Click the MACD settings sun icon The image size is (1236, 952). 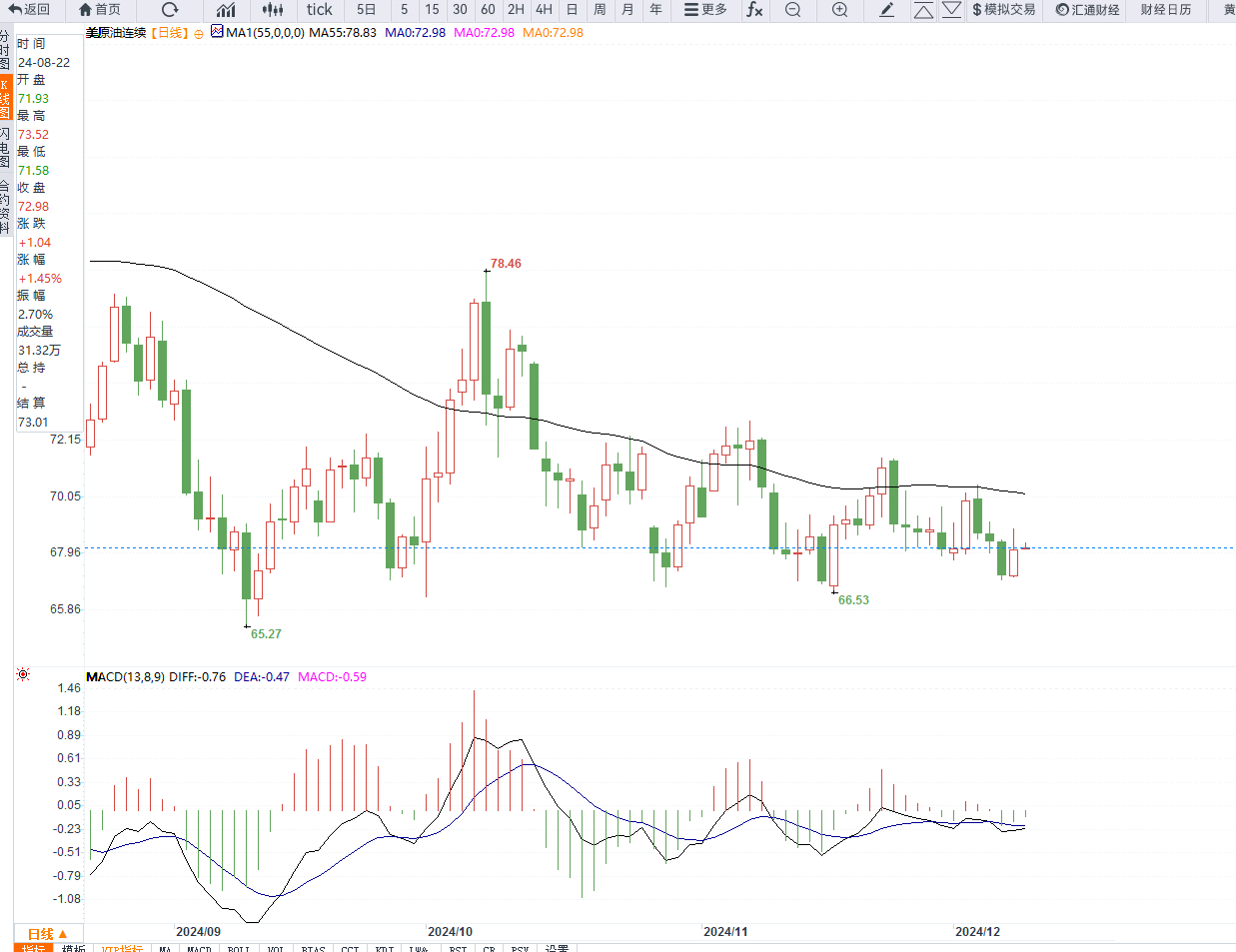[23, 675]
